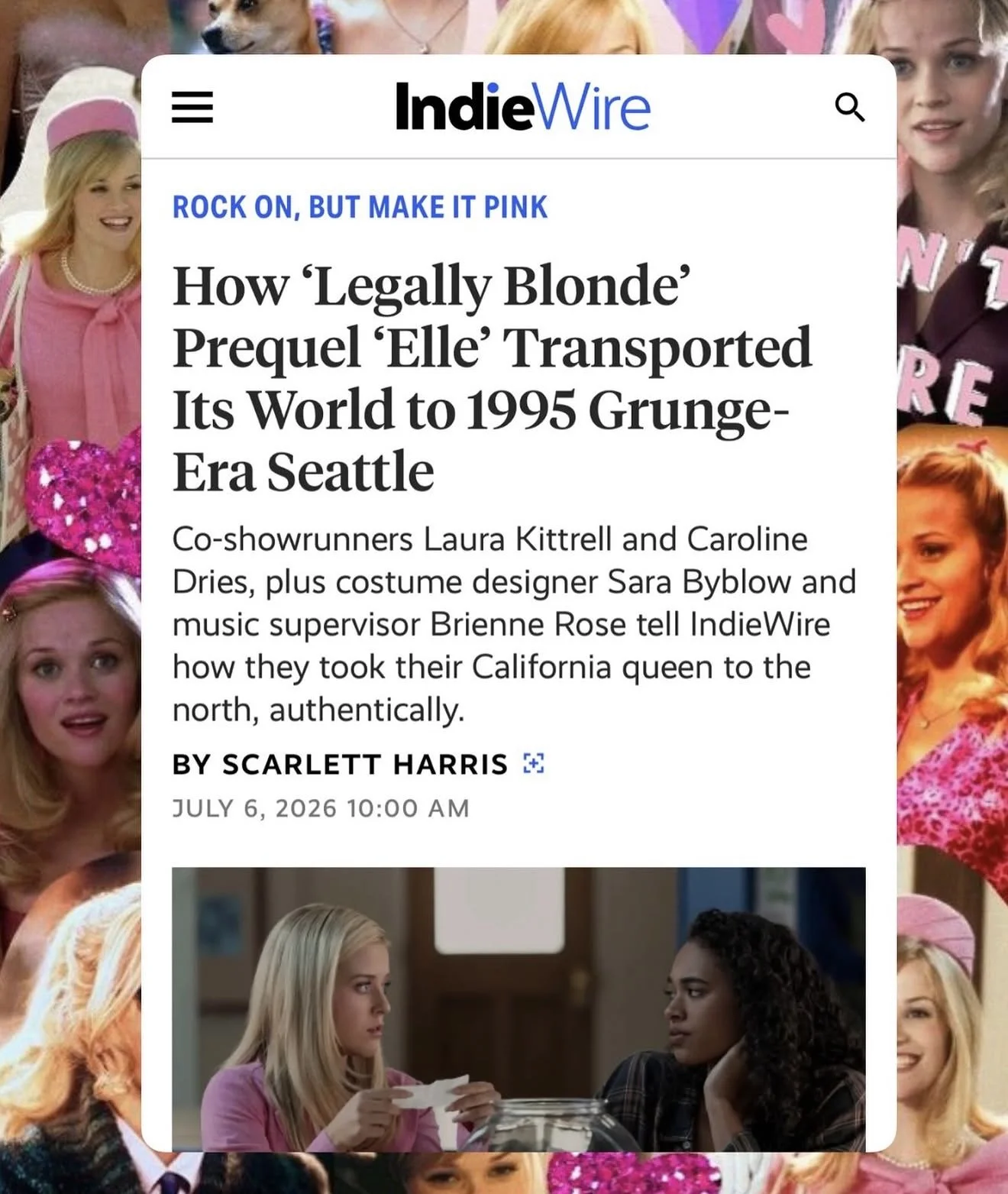
Task: Select the article subheading about co-showrunners
Action: [x=514, y=624]
